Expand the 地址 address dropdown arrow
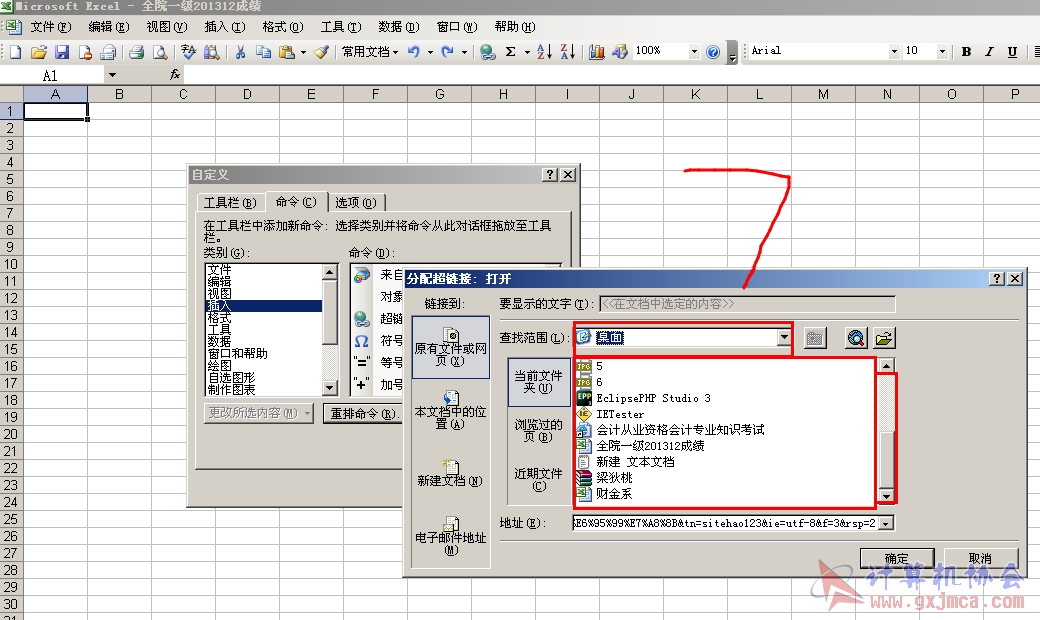The image size is (1040, 620). click(886, 523)
